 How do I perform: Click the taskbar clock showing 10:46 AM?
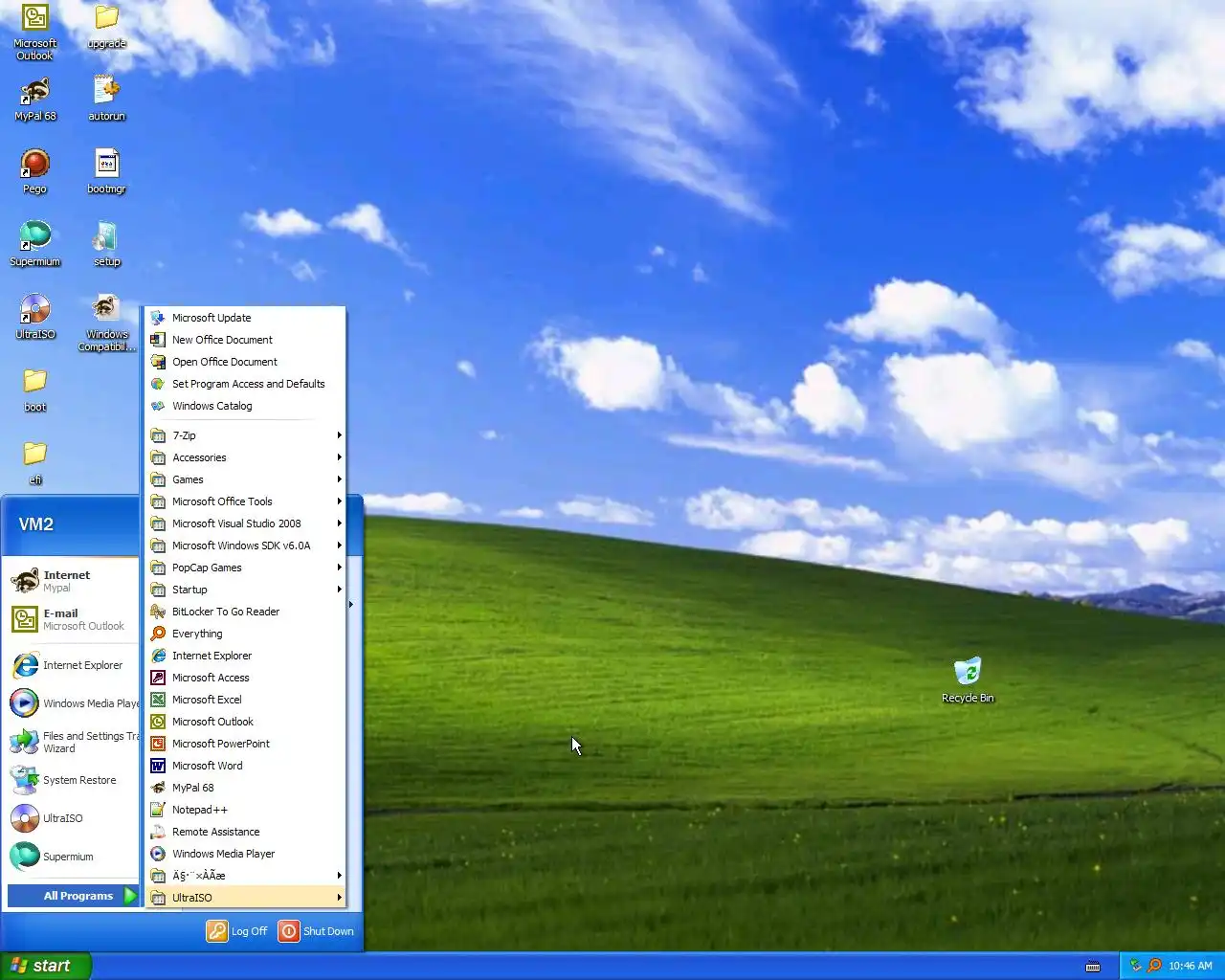coord(1191,966)
